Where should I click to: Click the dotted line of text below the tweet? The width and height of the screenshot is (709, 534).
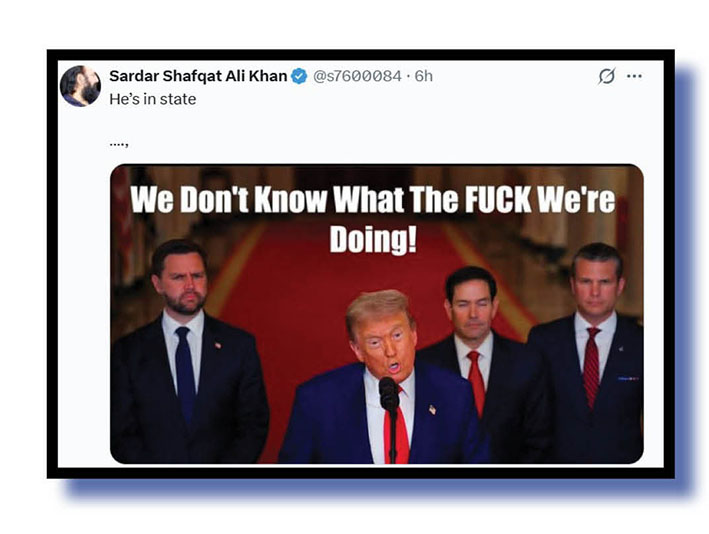pyautogui.click(x=119, y=142)
